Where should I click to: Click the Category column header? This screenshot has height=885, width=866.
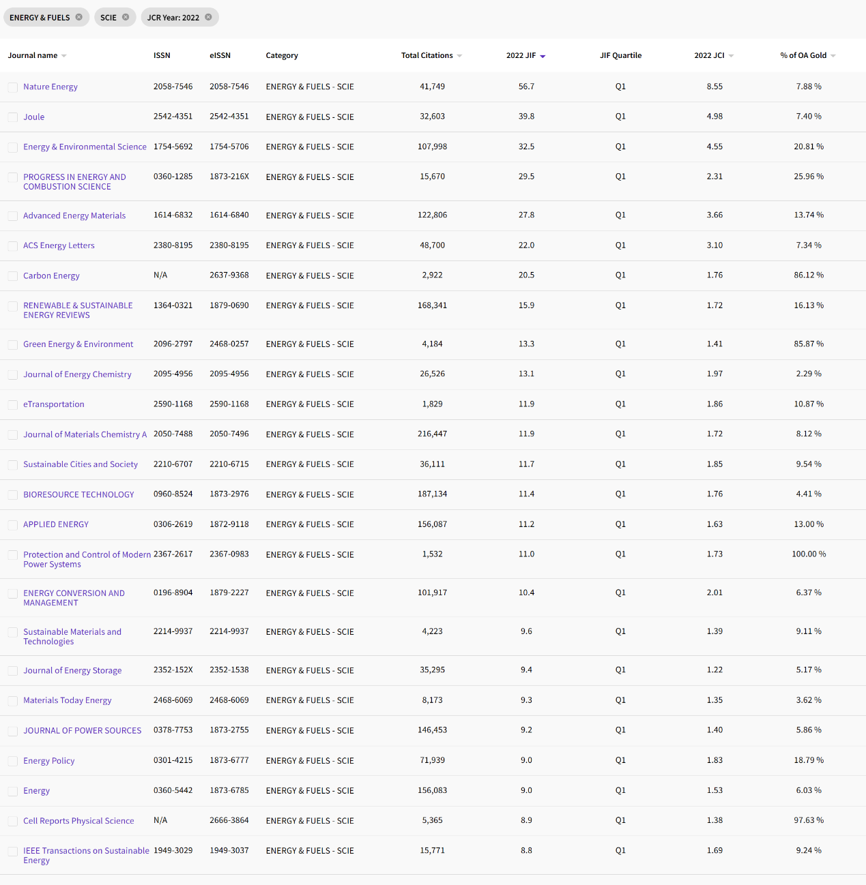point(281,56)
